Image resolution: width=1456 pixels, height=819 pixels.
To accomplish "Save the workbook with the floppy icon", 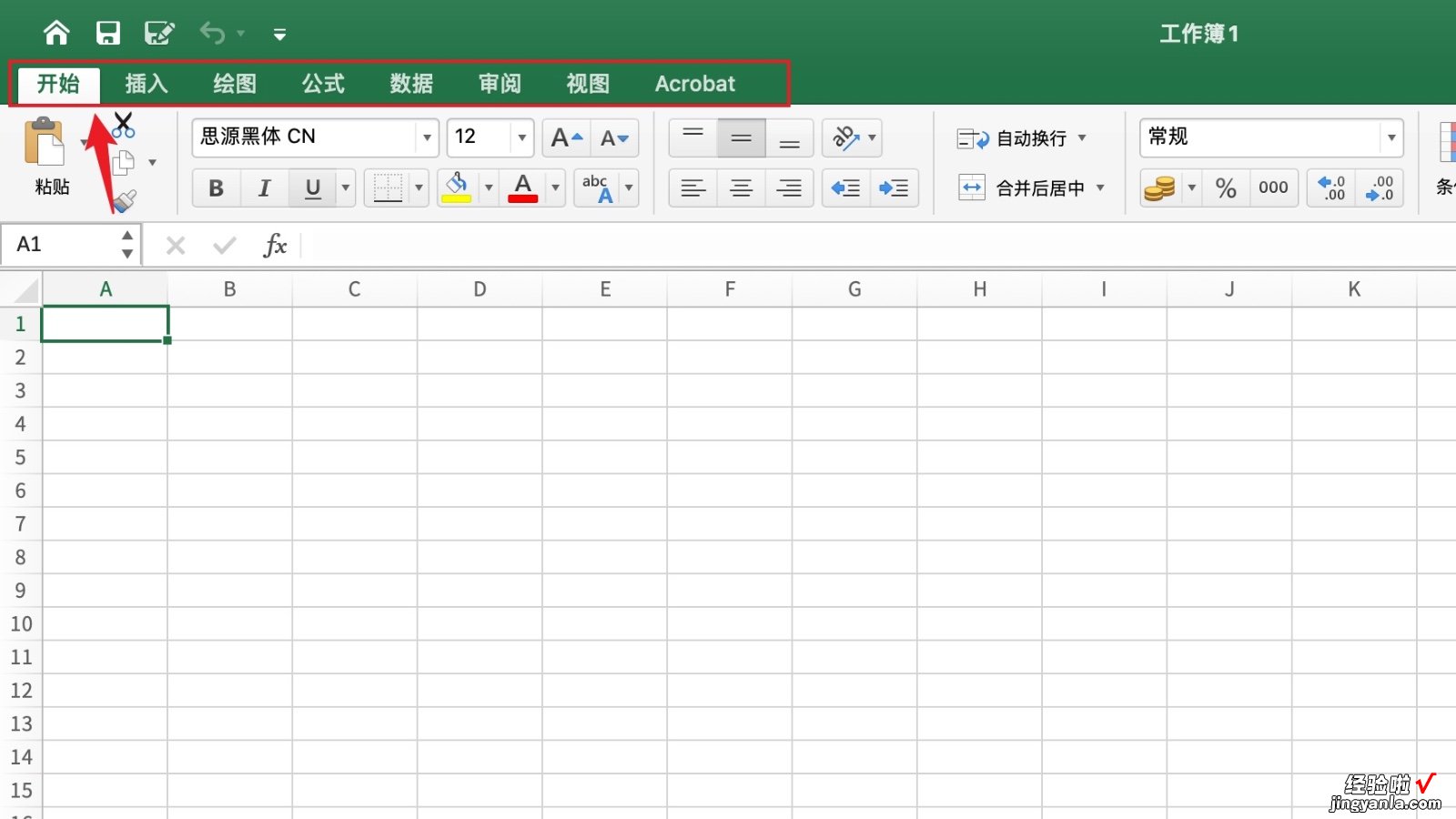I will pyautogui.click(x=108, y=34).
